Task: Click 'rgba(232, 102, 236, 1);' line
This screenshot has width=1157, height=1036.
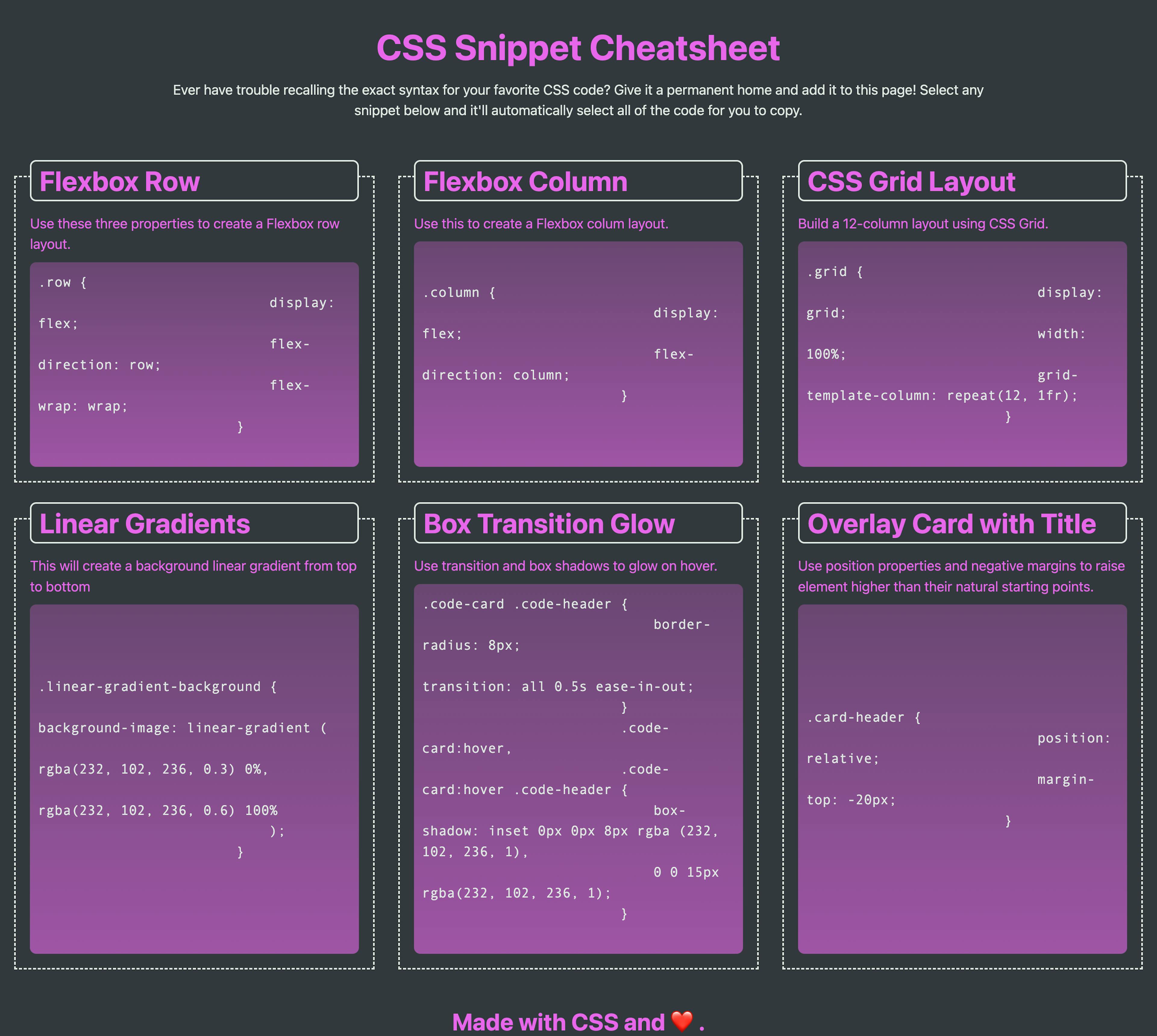Action: (516, 893)
